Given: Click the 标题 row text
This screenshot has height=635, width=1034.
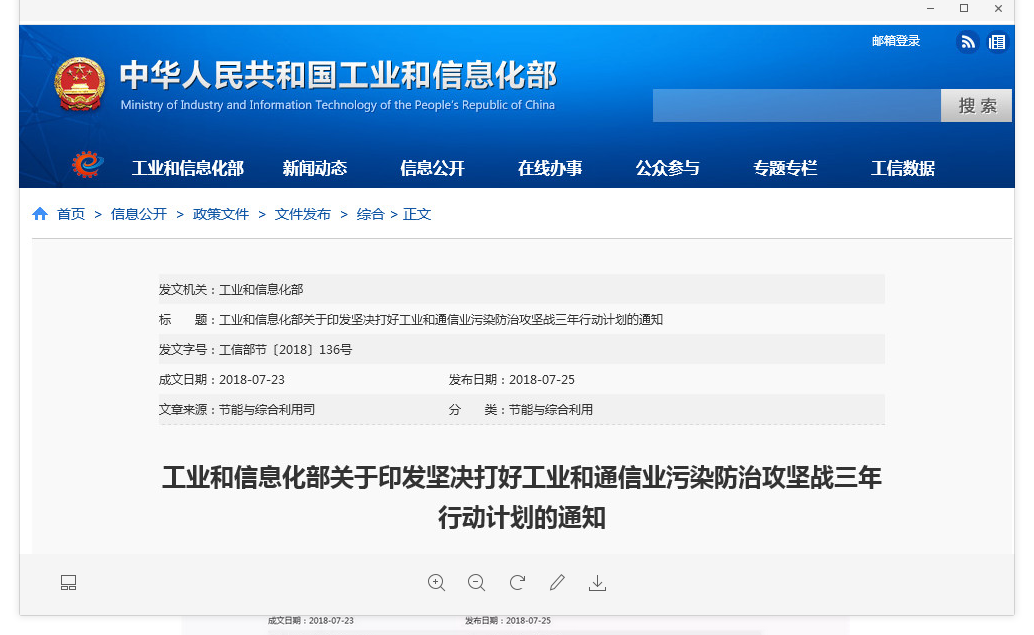Looking at the screenshot, I should 411,320.
